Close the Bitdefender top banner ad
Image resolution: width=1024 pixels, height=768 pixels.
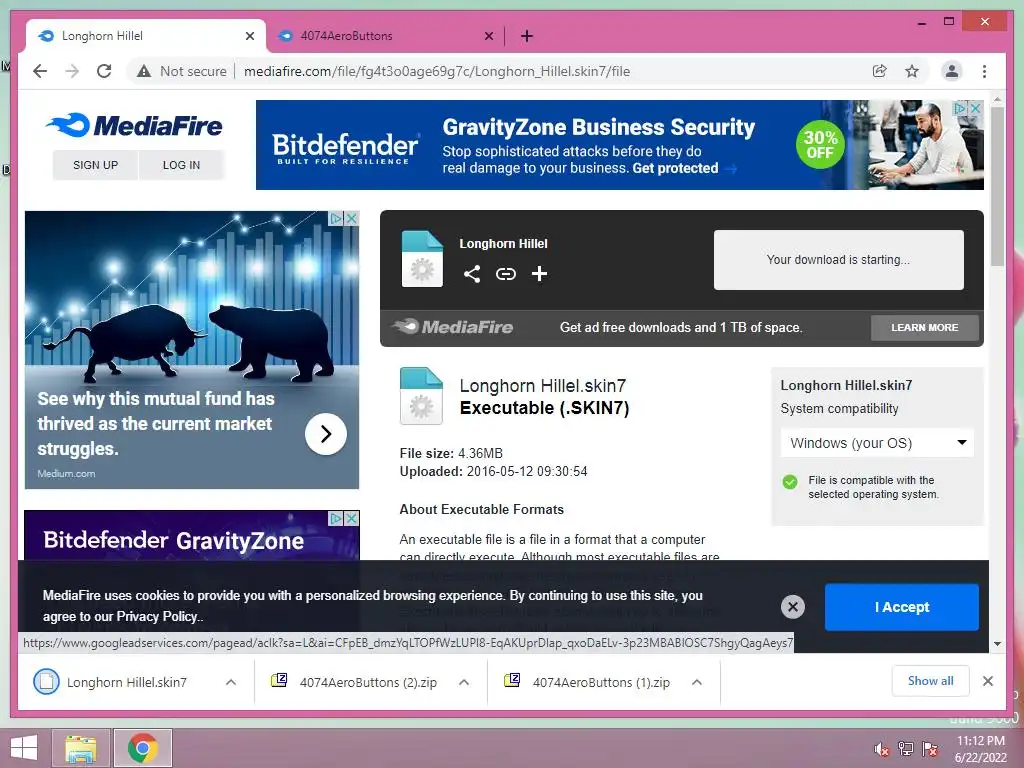pos(975,108)
